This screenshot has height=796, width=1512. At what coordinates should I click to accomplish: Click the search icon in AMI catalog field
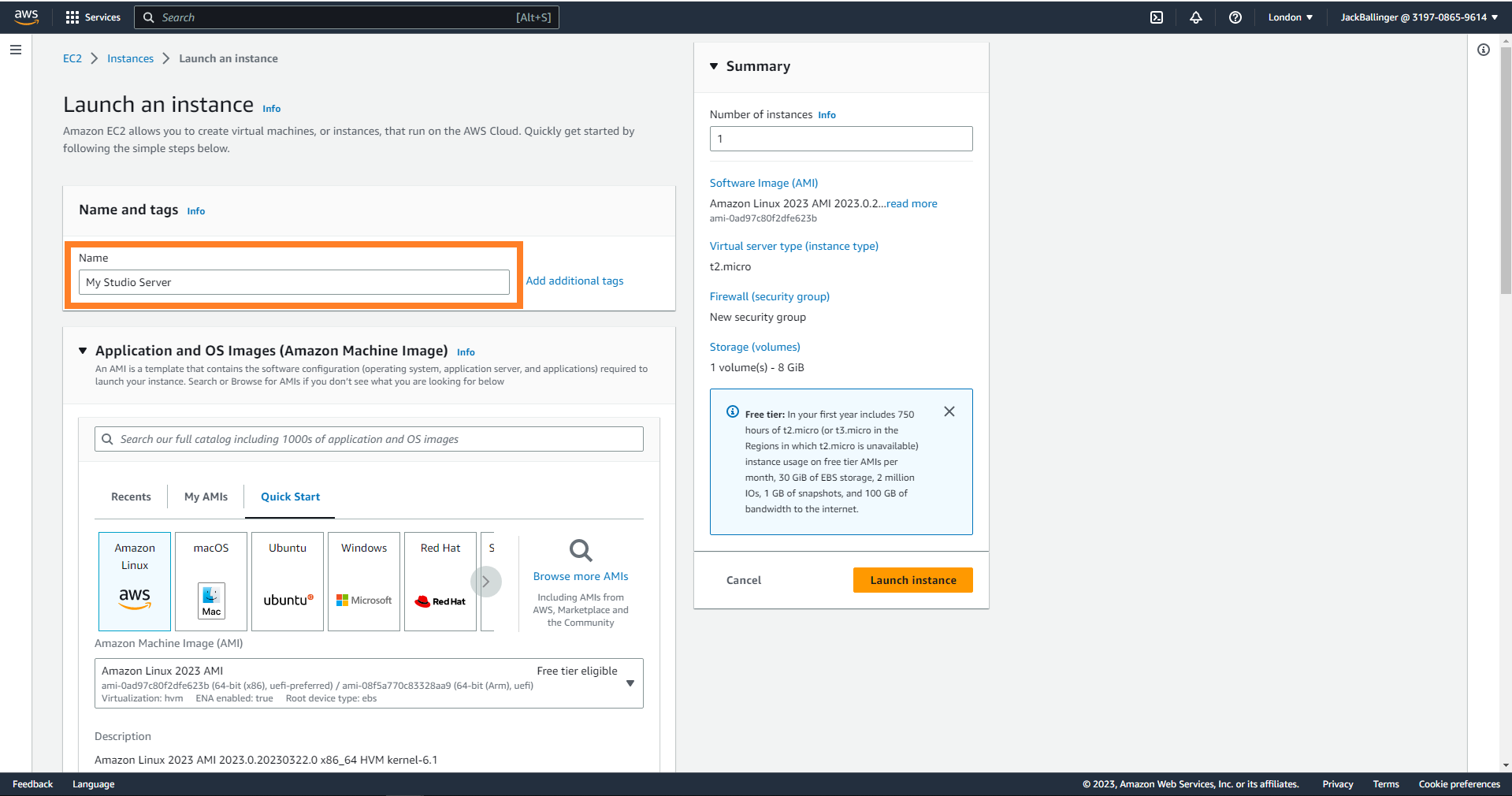tap(107, 439)
